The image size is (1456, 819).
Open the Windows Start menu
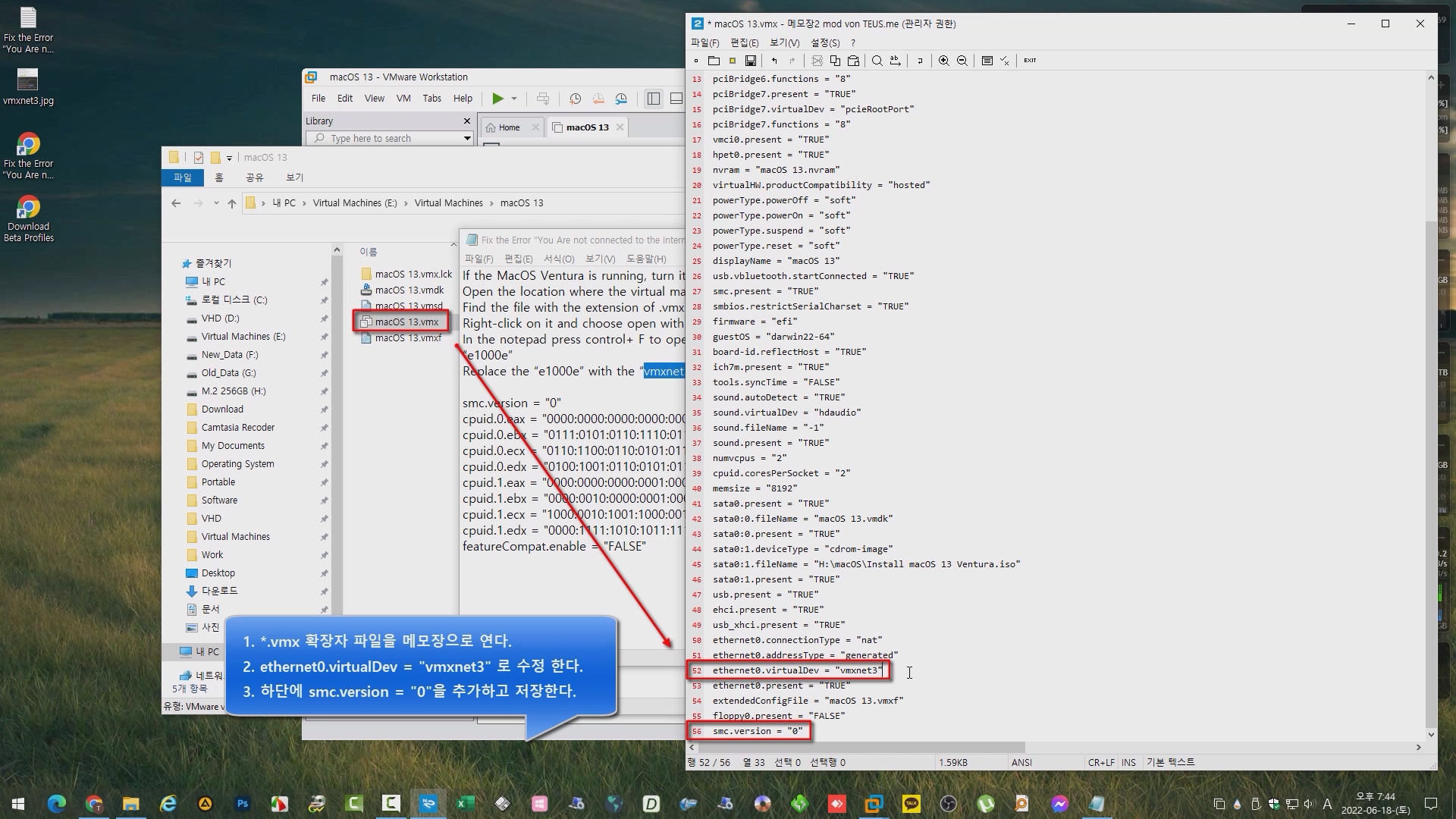pyautogui.click(x=18, y=804)
